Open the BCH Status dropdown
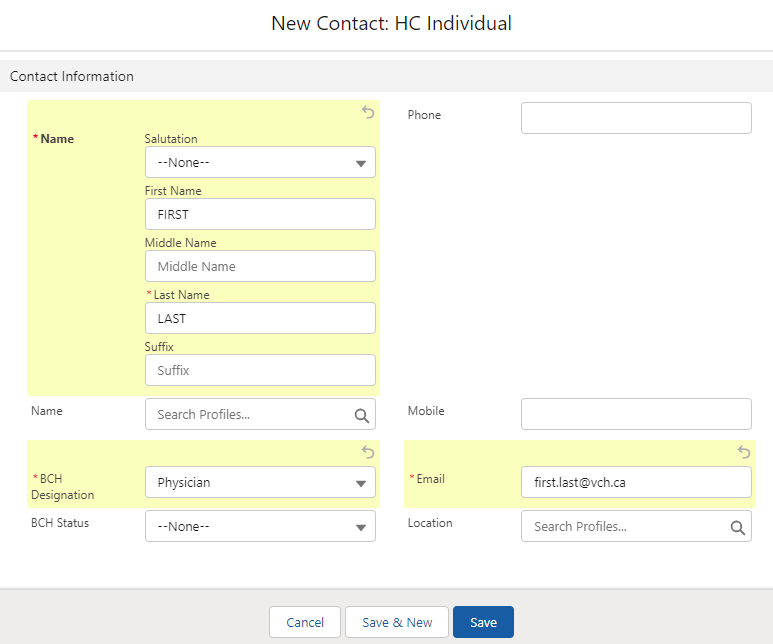 pyautogui.click(x=260, y=526)
